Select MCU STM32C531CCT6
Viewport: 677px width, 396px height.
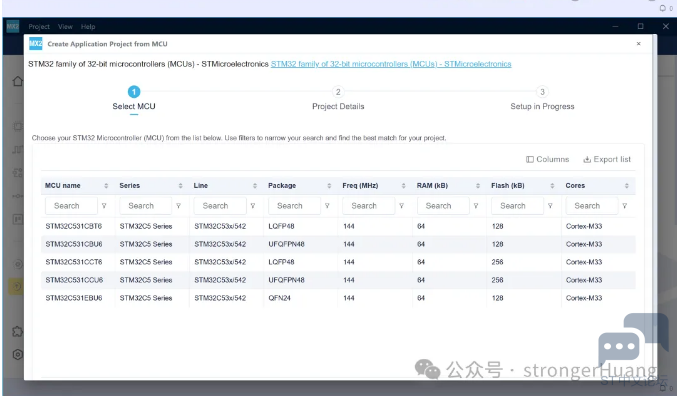338,262
